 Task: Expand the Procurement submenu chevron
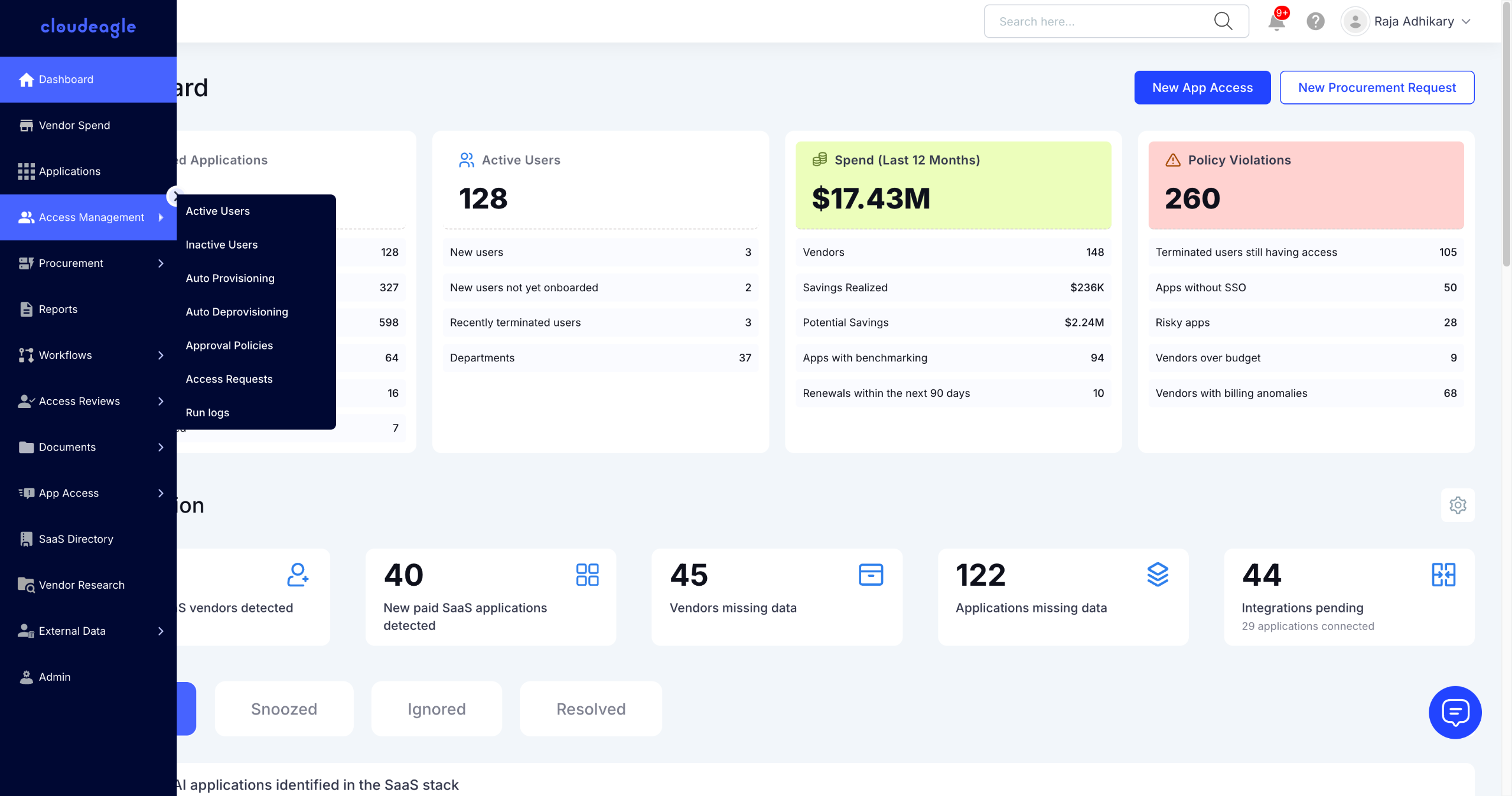(161, 263)
